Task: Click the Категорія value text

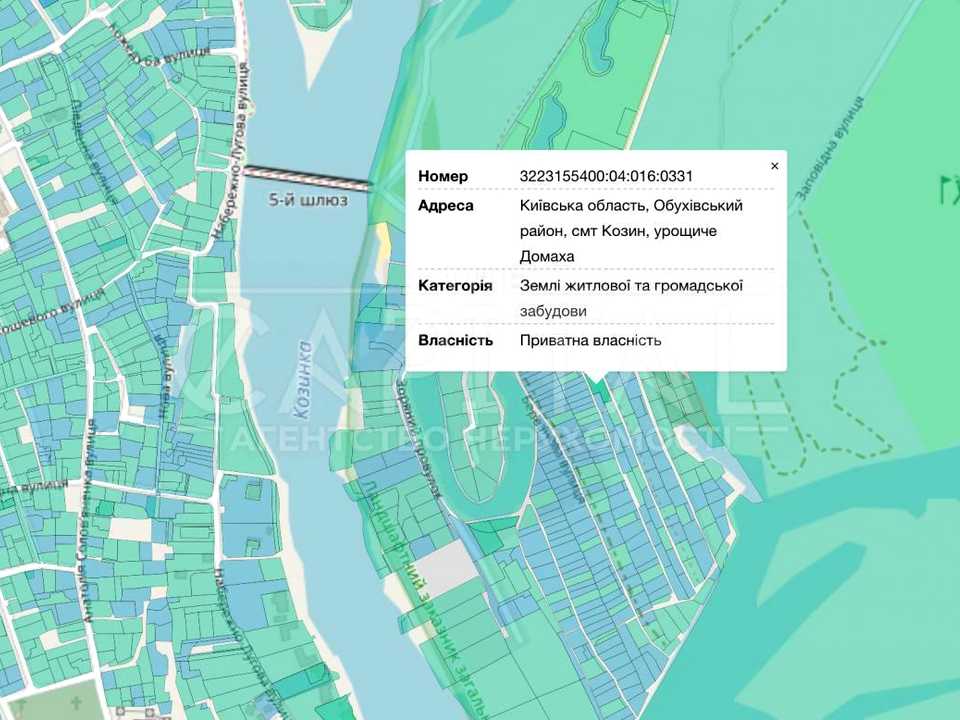Action: point(631,298)
